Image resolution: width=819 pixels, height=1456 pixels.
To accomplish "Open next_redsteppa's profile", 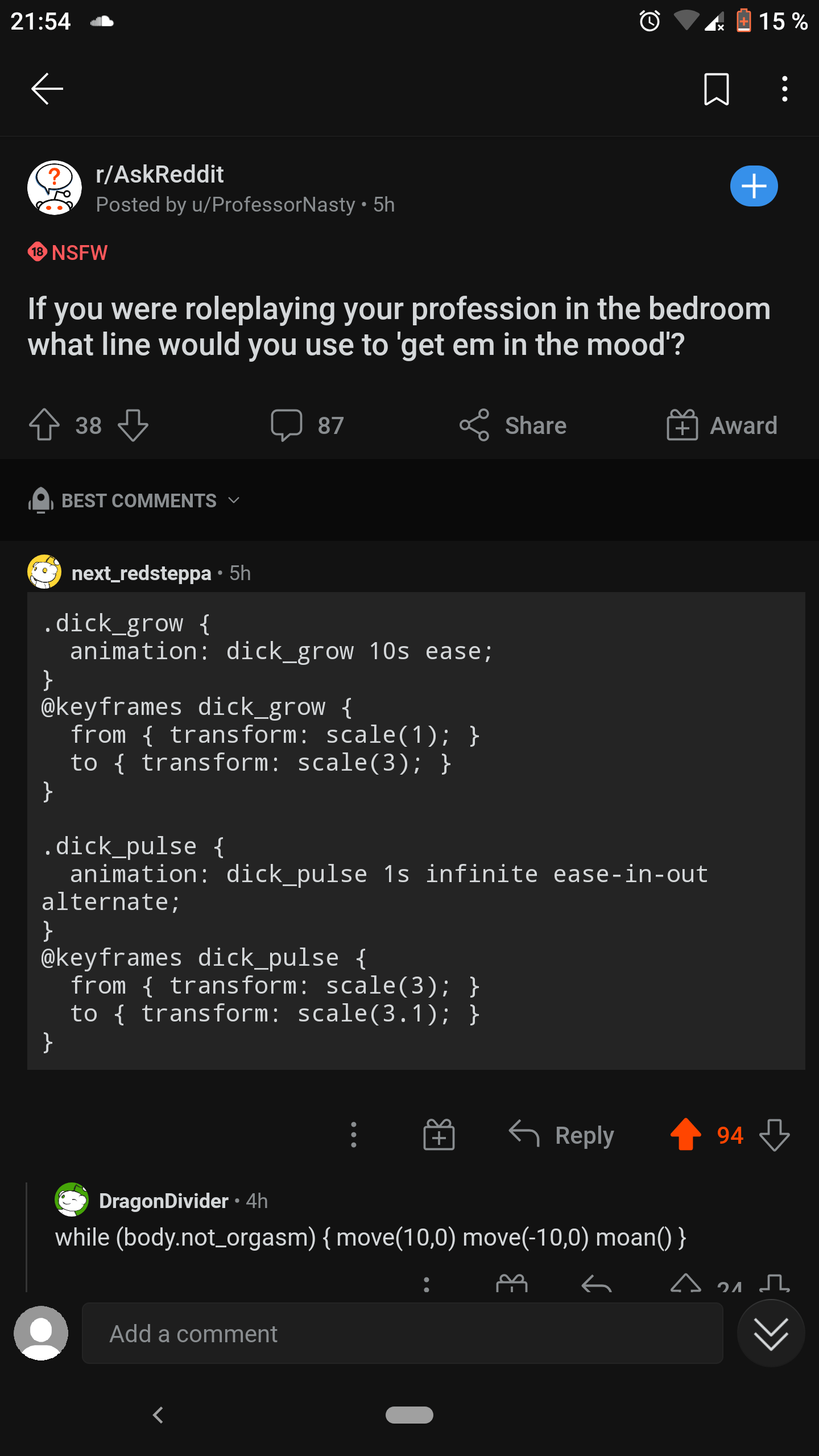I will (141, 573).
